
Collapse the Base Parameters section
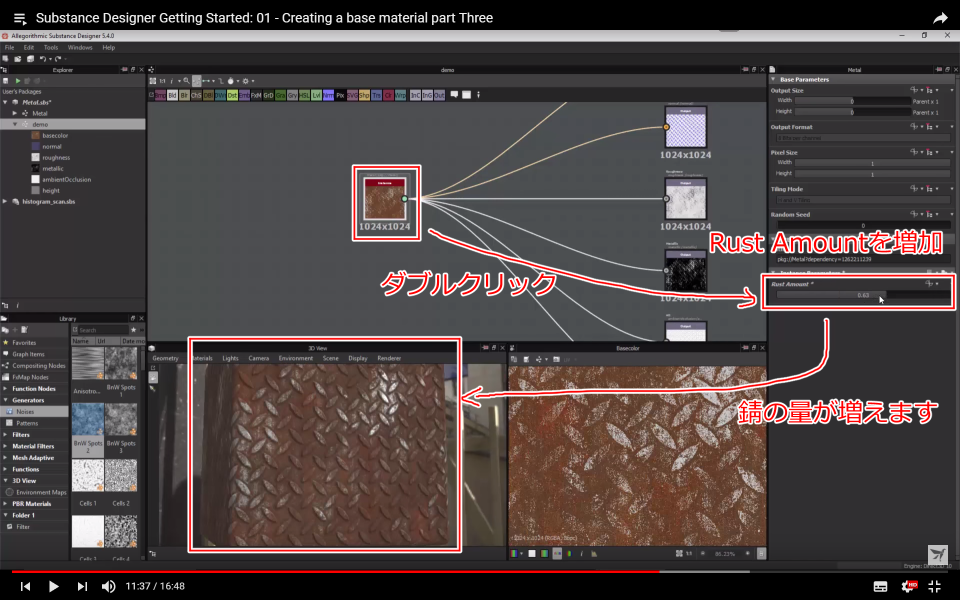point(773,80)
